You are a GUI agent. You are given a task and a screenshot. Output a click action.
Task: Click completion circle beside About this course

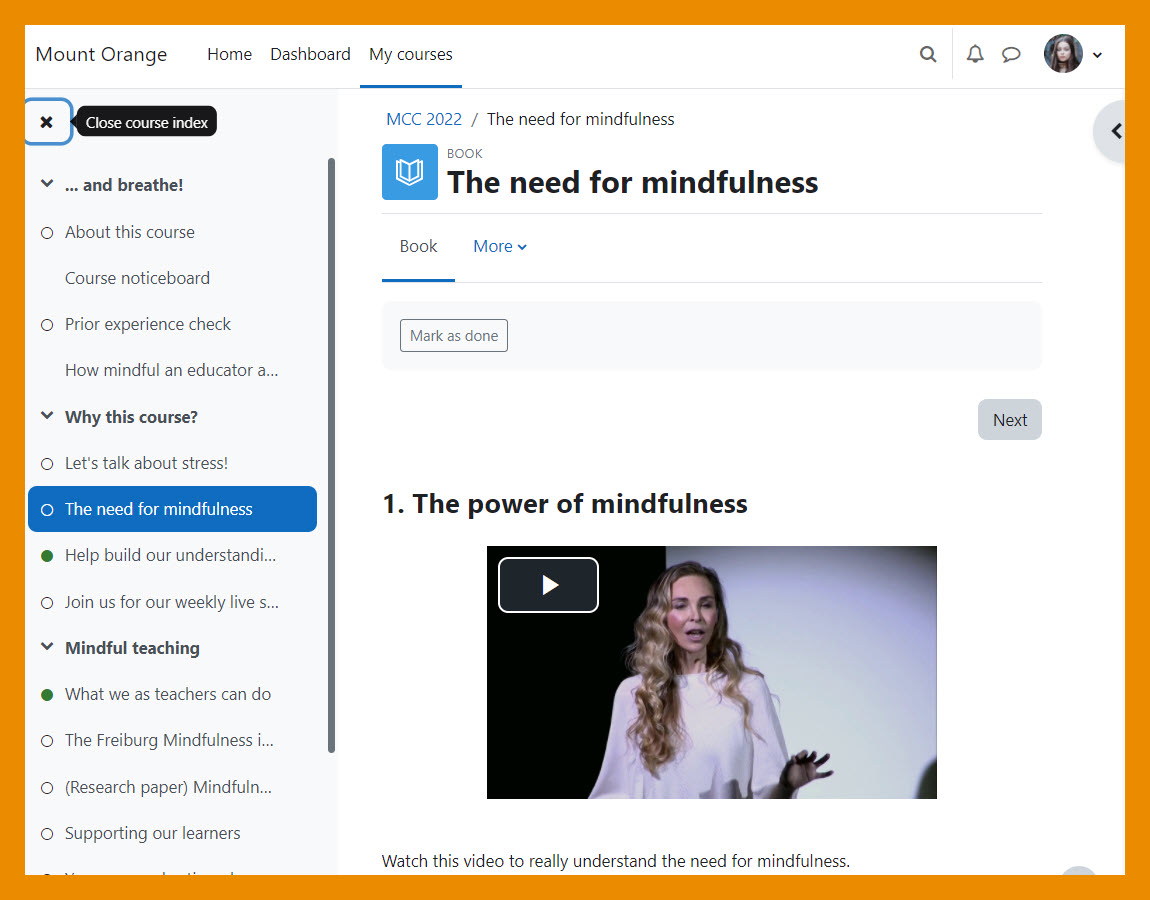(x=47, y=233)
